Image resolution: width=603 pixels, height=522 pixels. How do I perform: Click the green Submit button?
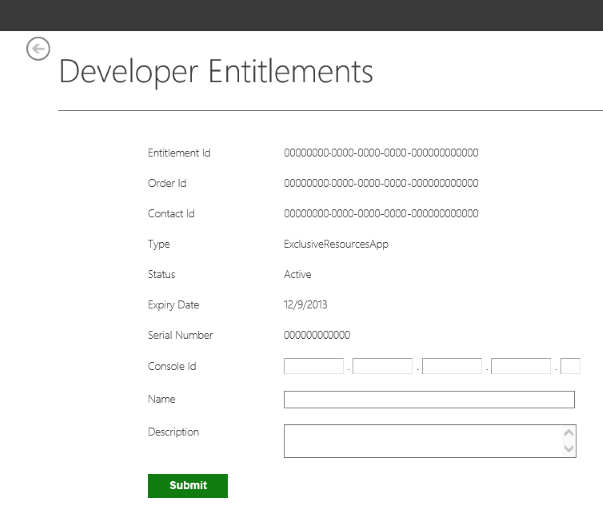188,486
